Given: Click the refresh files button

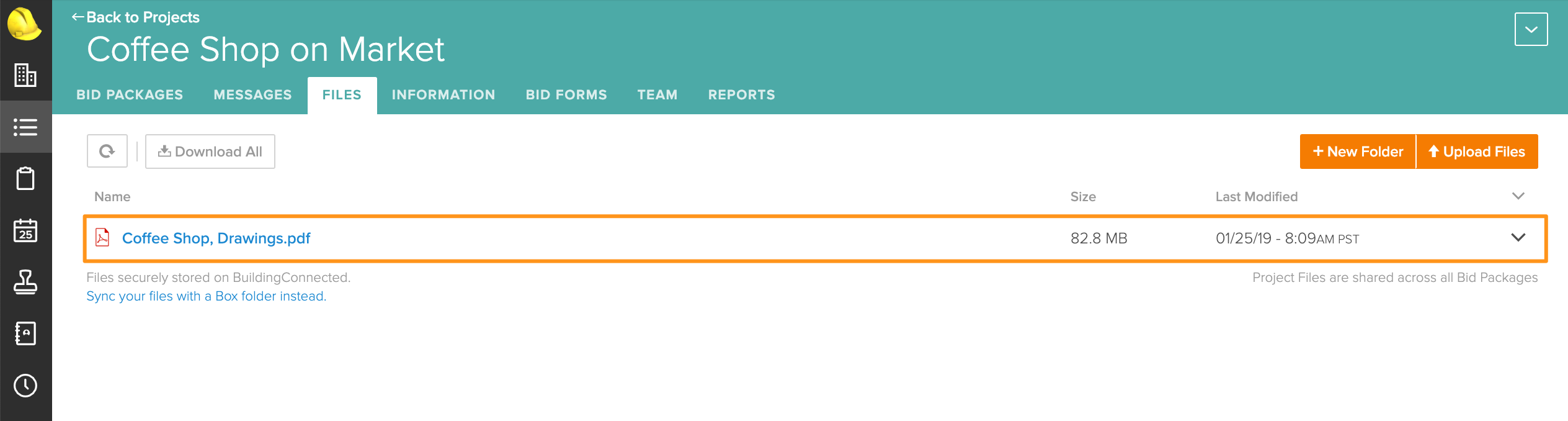Looking at the screenshot, I should point(107,152).
